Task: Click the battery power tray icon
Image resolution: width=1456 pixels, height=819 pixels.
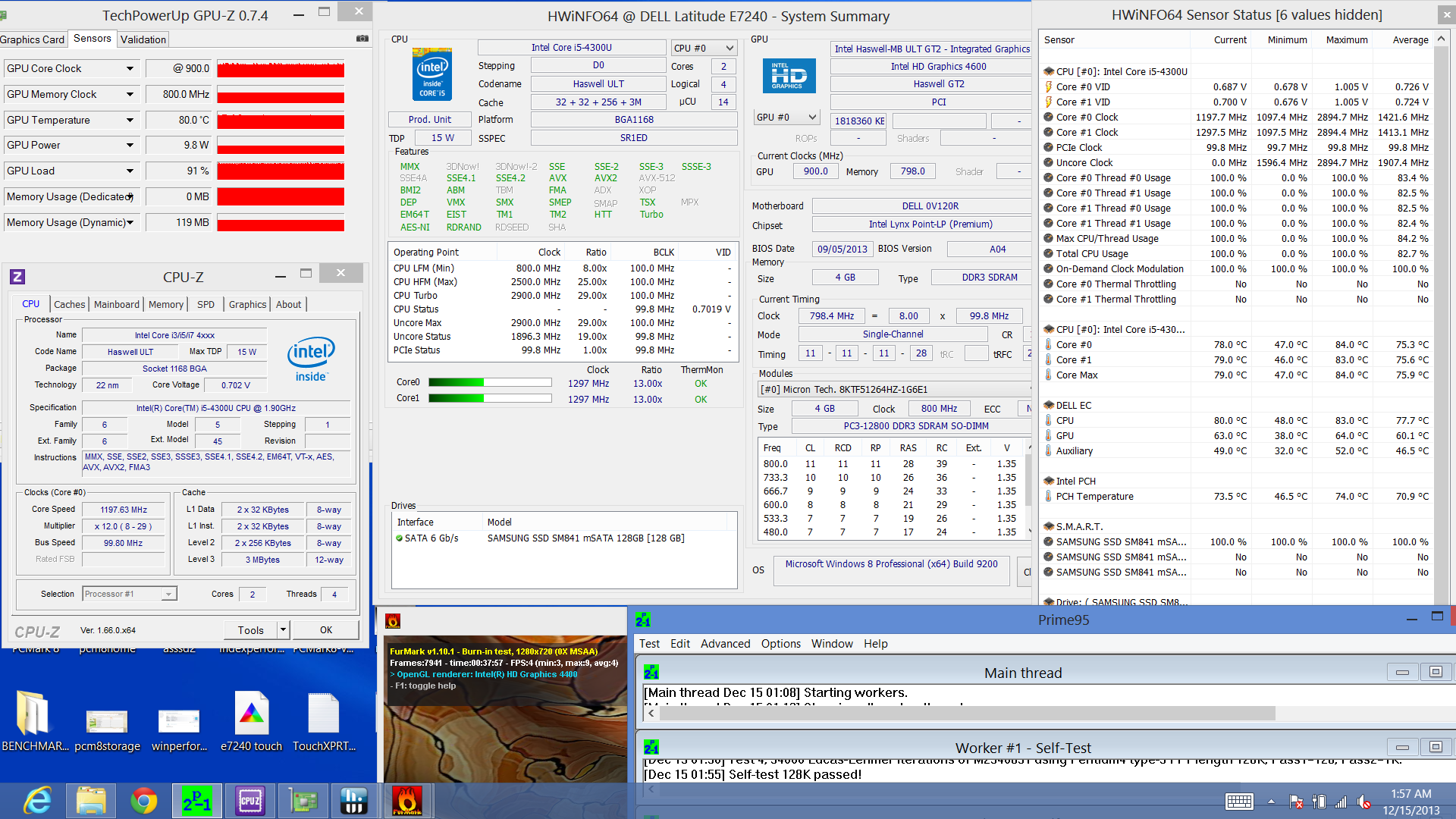Action: coord(1319,802)
